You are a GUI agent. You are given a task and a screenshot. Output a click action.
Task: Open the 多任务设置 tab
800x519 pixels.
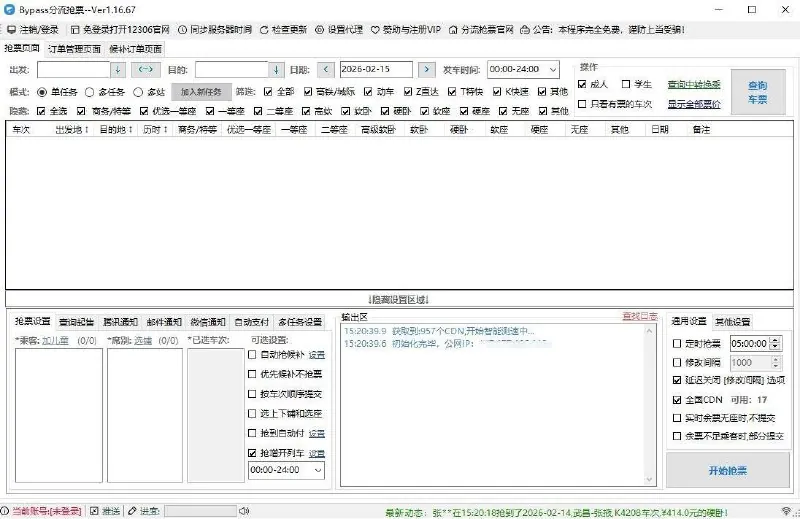(300, 322)
